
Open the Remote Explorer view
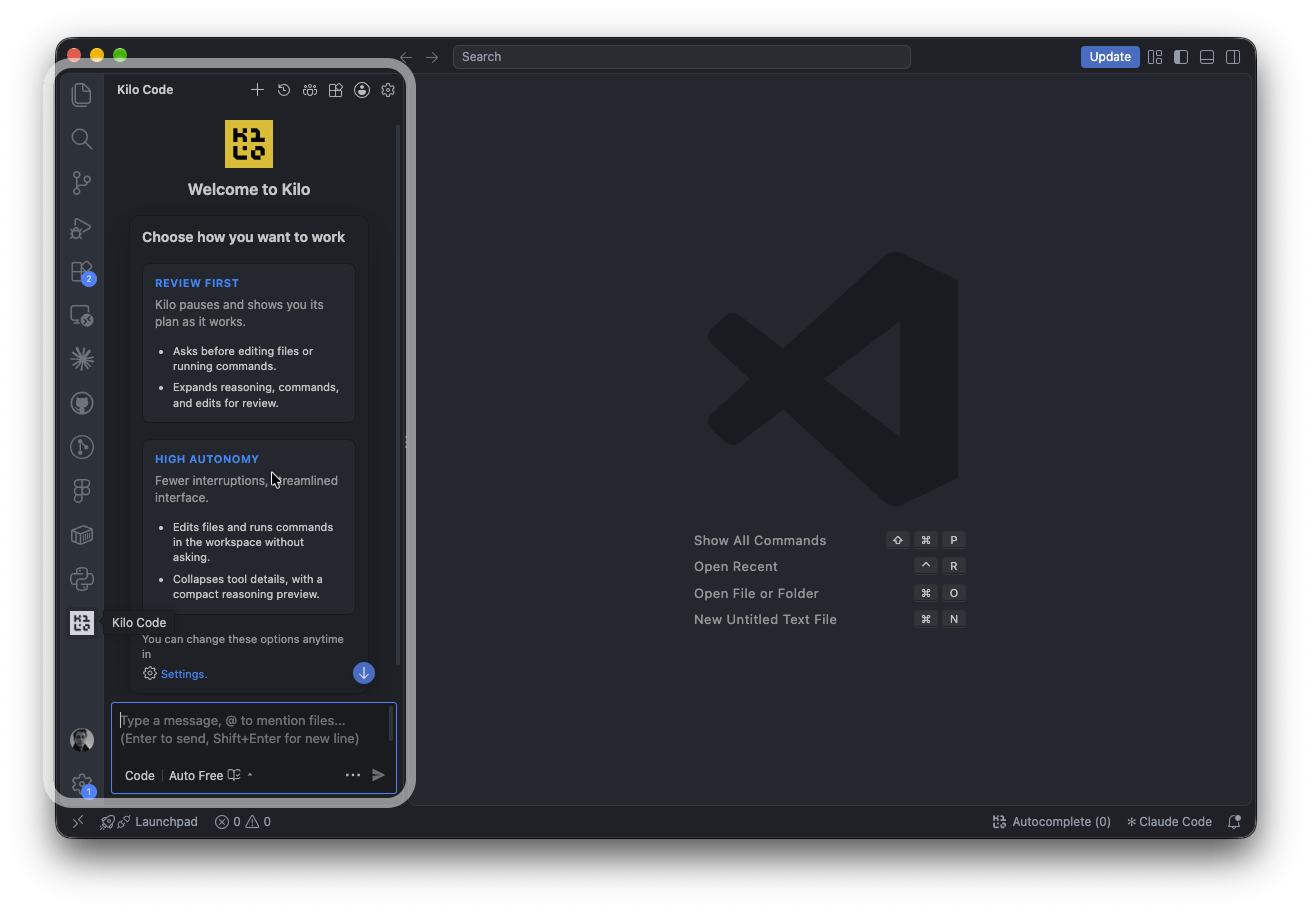(x=82, y=316)
